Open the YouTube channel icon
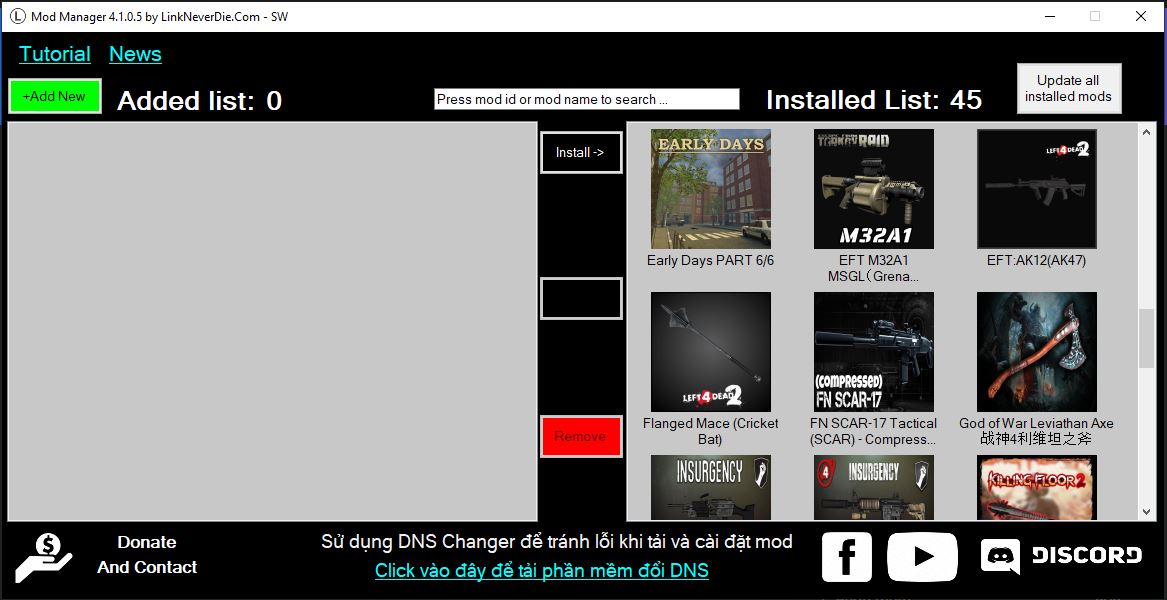This screenshot has height=600, width=1167. [x=922, y=556]
